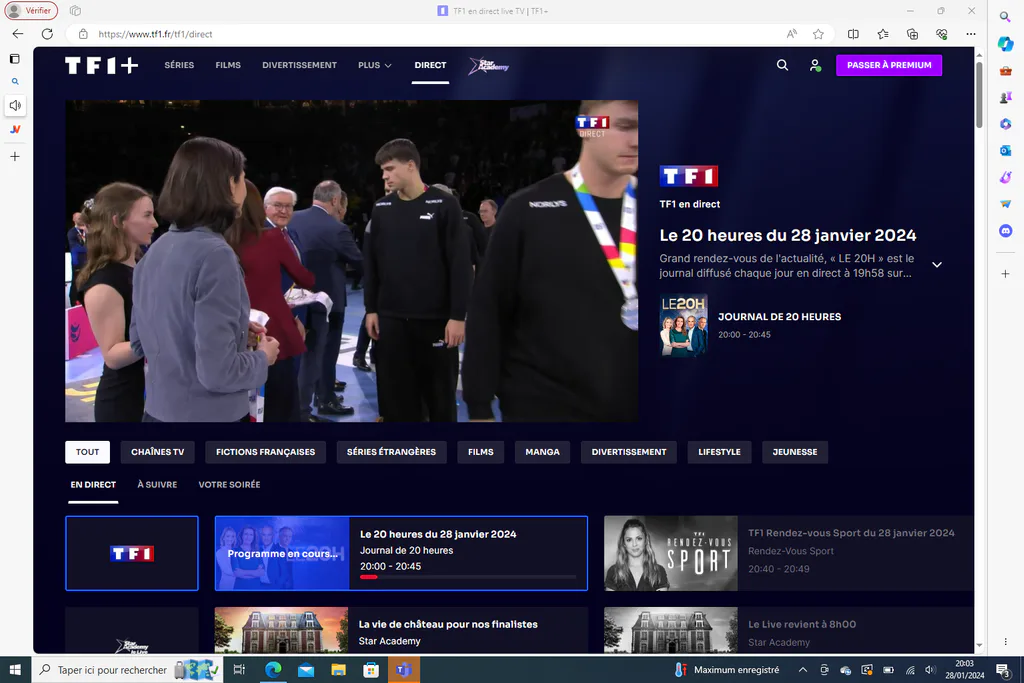The width and height of the screenshot is (1024, 683).
Task: Open Outlook icon in Edge sidebar
Action: pyautogui.click(x=1006, y=151)
